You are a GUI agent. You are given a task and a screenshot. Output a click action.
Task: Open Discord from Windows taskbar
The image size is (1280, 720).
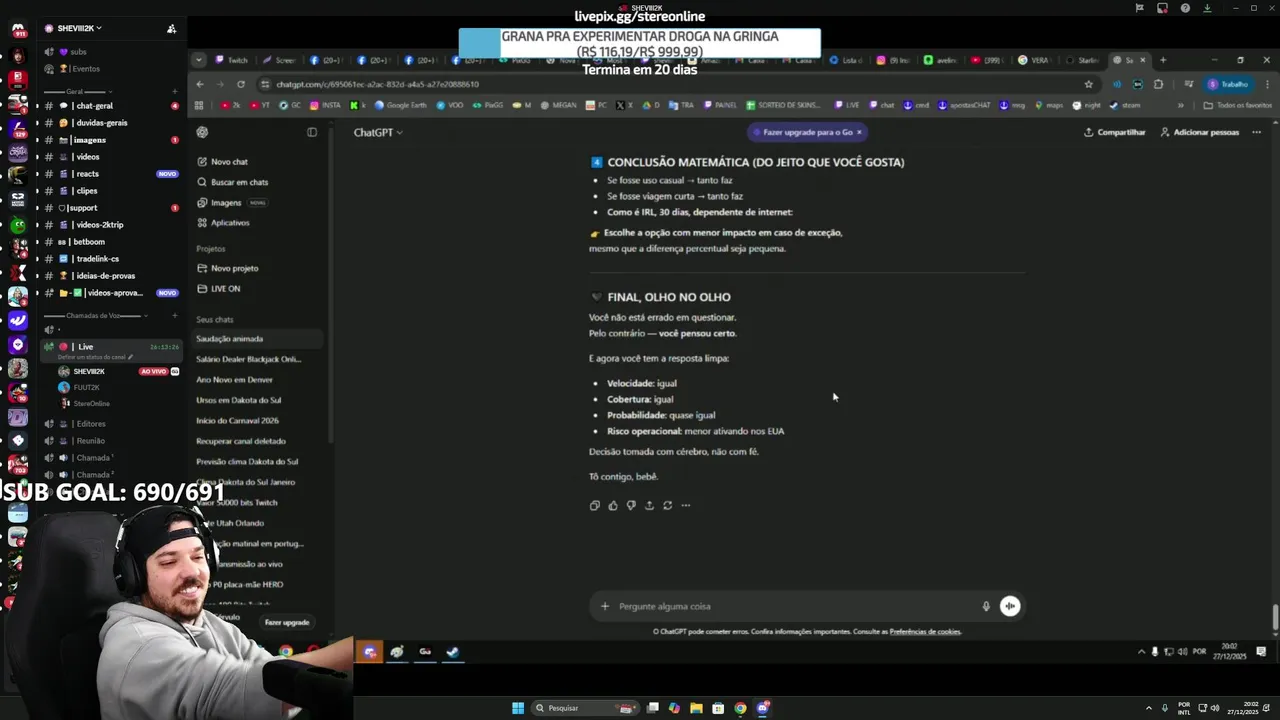tap(763, 708)
